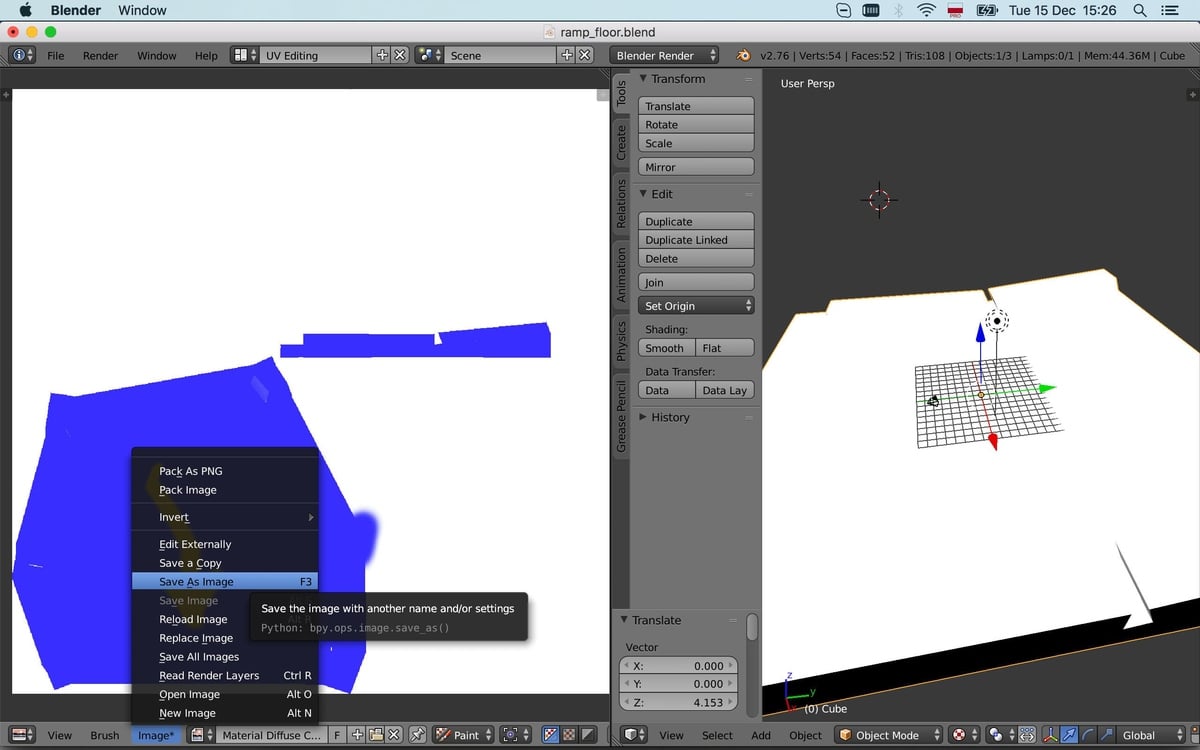This screenshot has height=750, width=1200.
Task: Click the editor type icon of the UV/Image editor
Action: pos(17,735)
